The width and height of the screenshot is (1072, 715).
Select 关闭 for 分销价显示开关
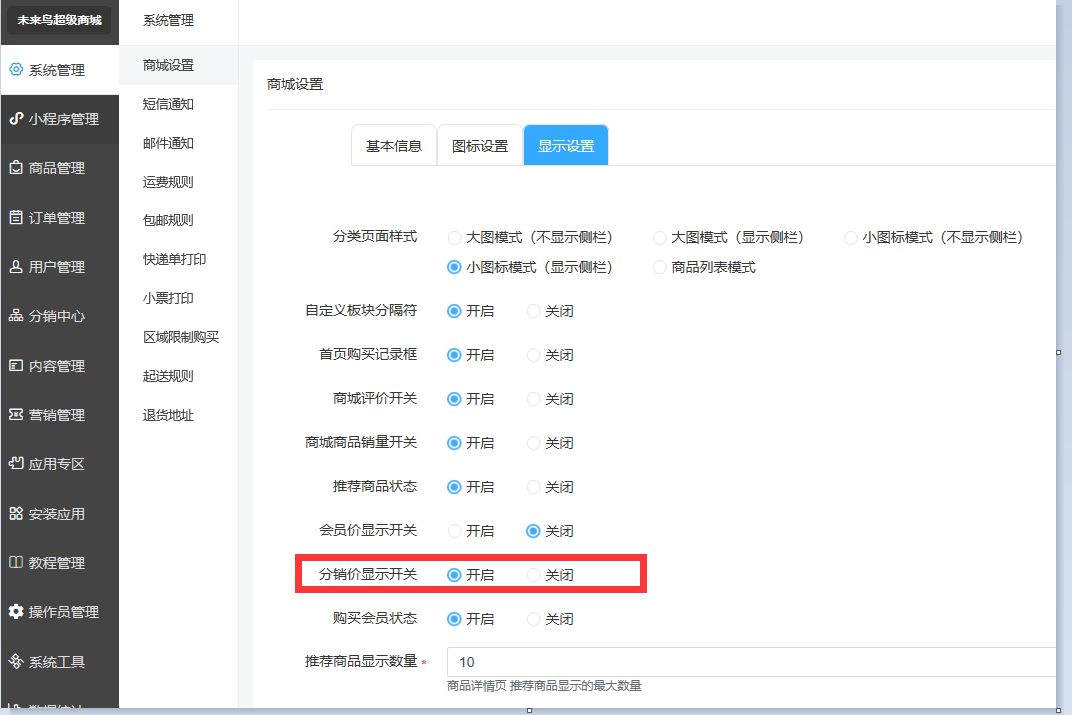tap(534, 575)
